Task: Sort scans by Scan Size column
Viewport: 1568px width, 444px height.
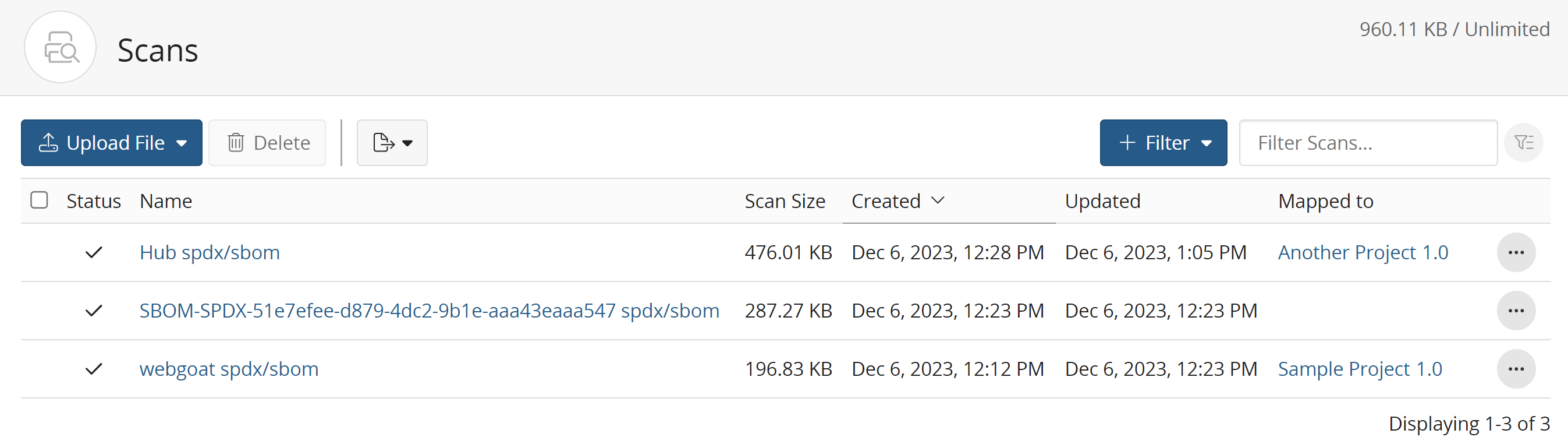Action: pos(785,201)
